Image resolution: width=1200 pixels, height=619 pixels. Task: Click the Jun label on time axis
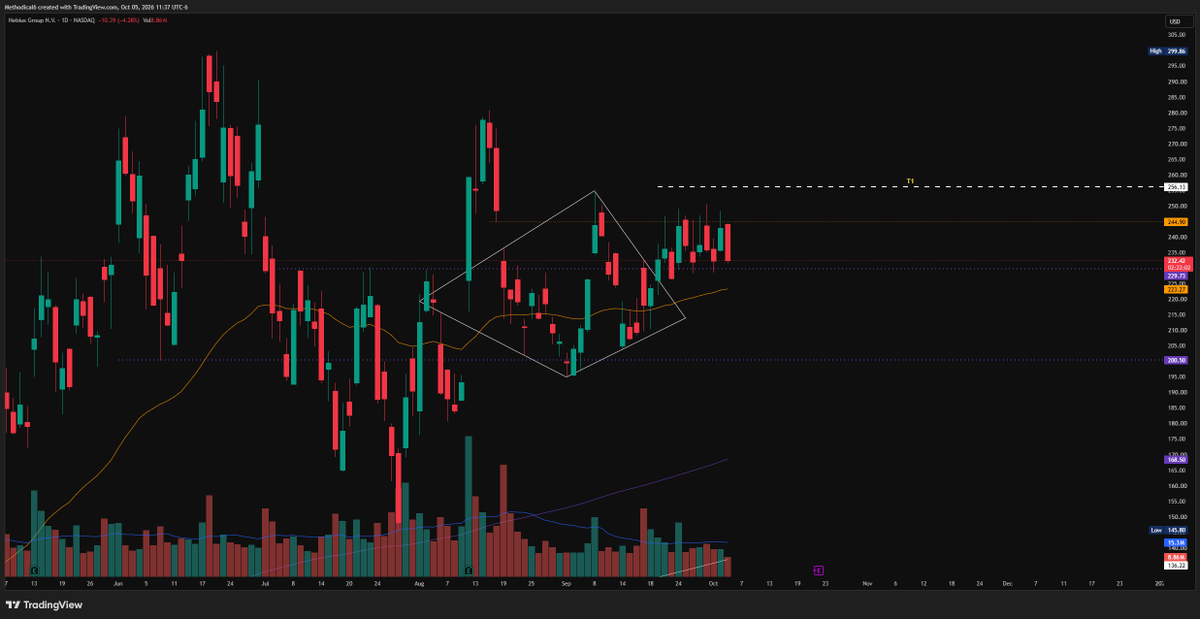click(x=118, y=581)
